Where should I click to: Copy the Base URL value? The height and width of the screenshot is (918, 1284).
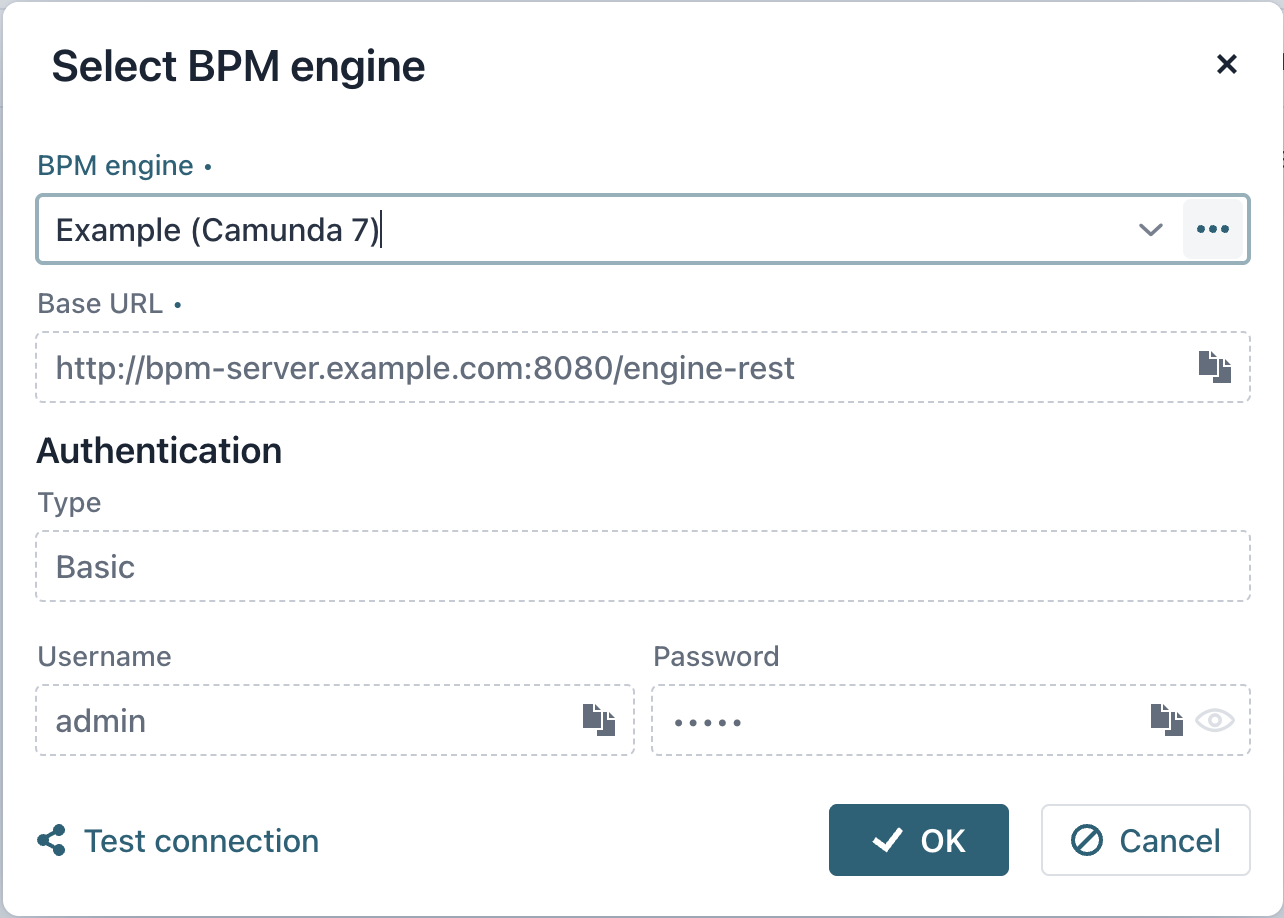coord(1216,367)
